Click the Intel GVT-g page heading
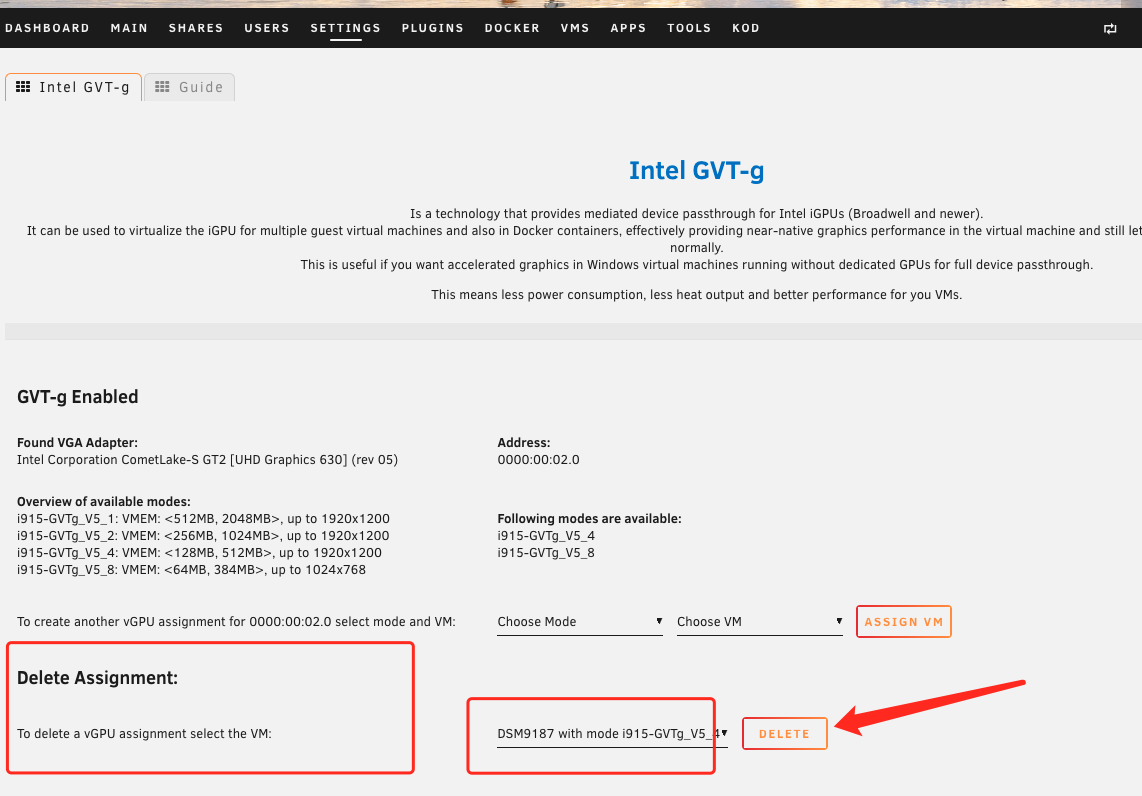Image resolution: width=1142 pixels, height=796 pixels. 696,170
